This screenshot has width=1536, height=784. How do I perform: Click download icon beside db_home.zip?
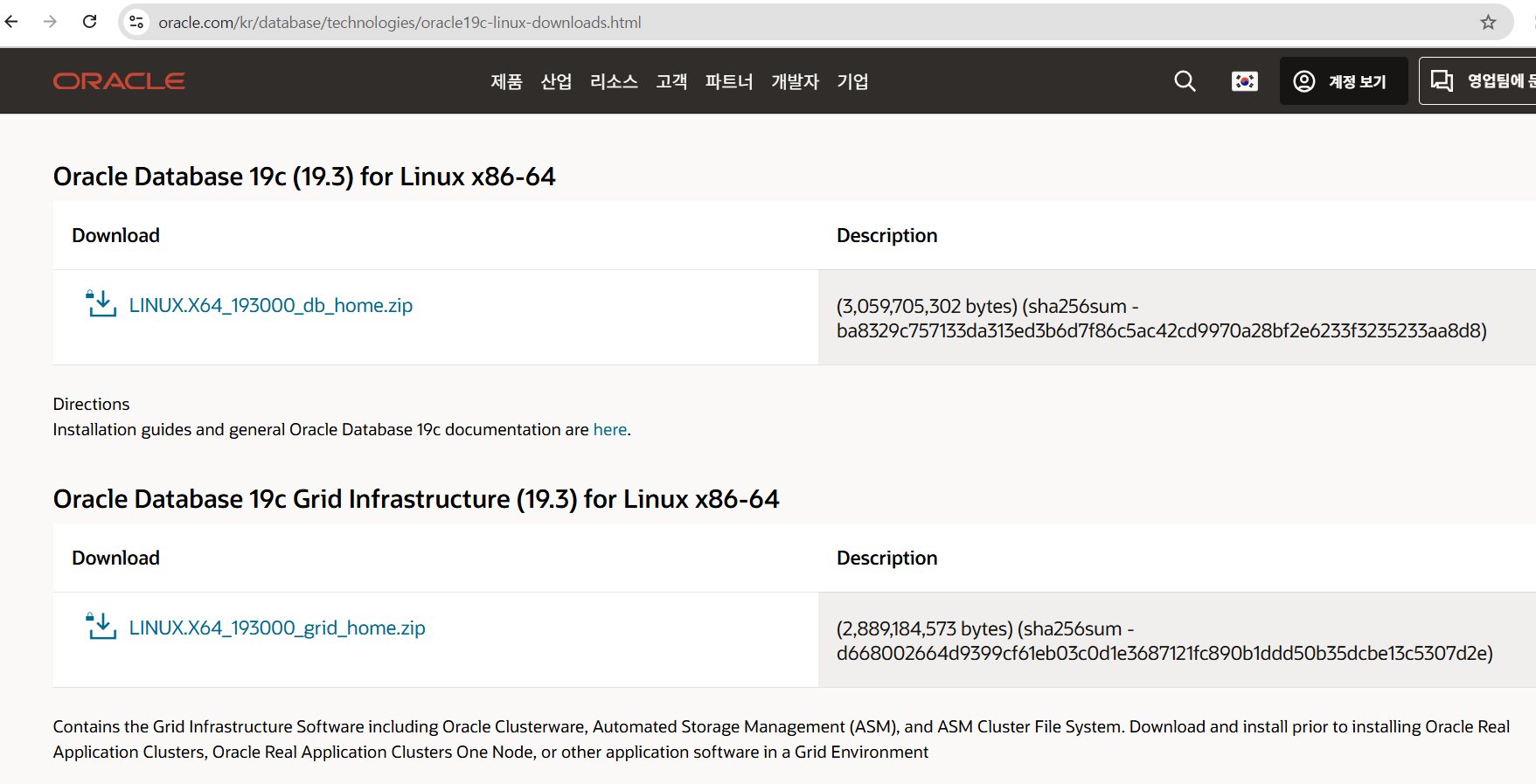click(x=101, y=304)
